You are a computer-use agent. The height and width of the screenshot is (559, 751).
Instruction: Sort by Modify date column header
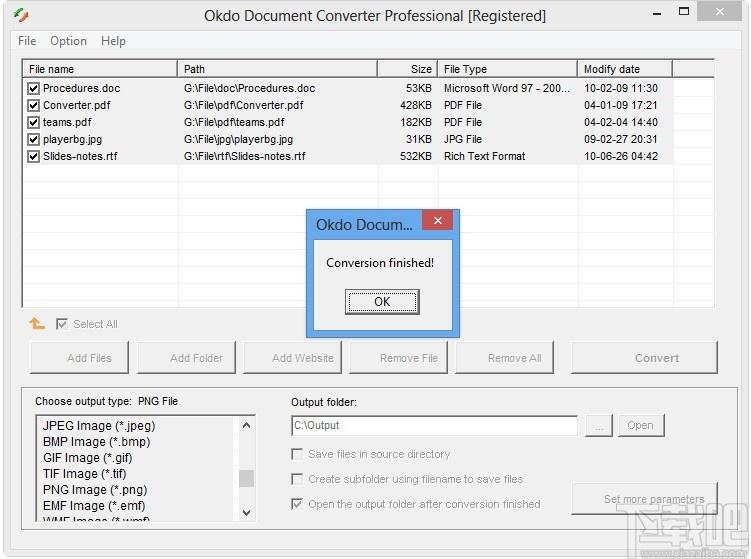(x=625, y=69)
